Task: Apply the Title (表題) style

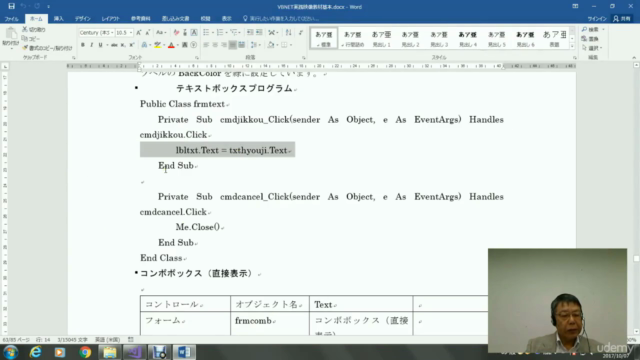Action: click(x=554, y=38)
